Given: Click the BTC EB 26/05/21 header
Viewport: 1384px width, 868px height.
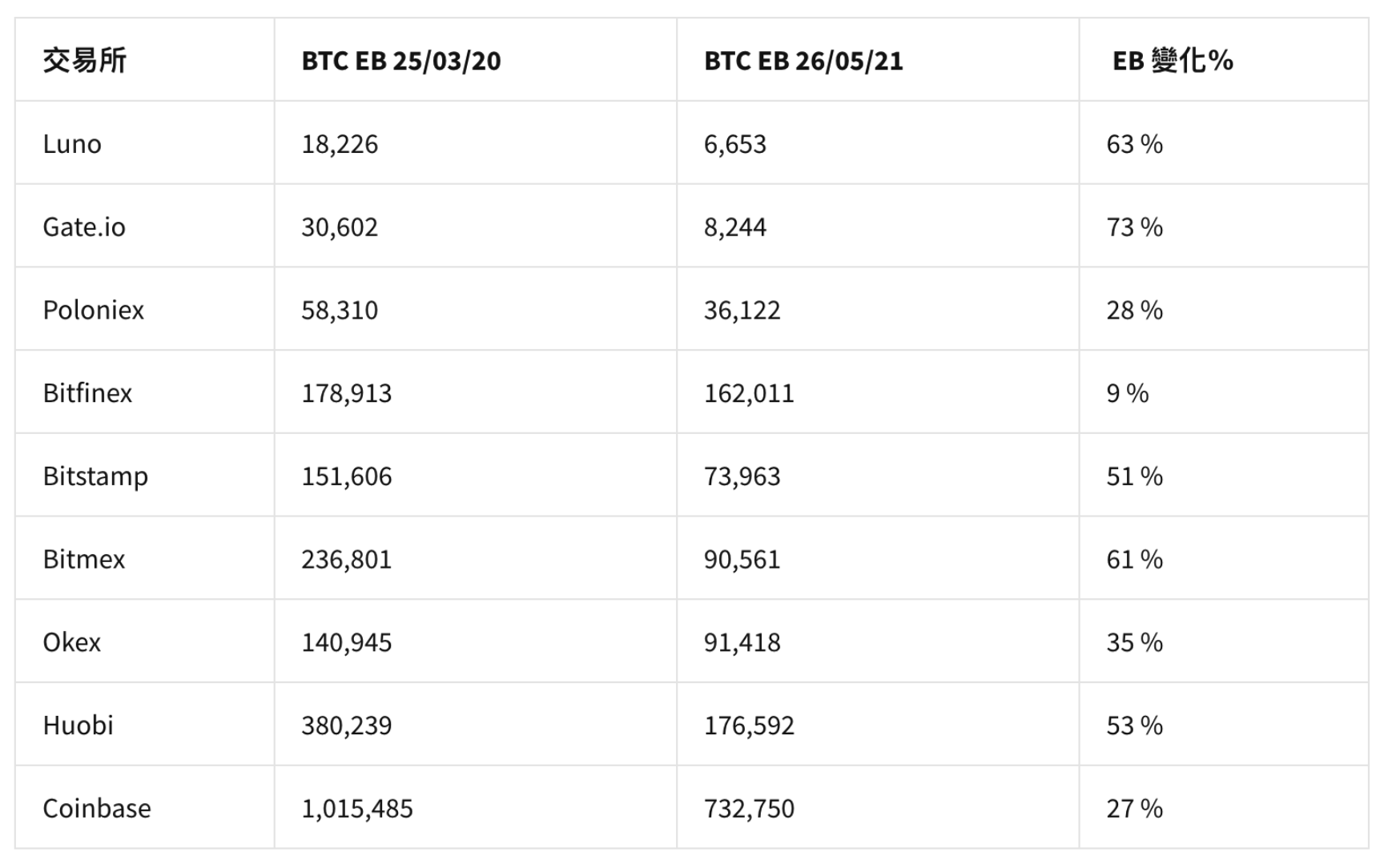Looking at the screenshot, I should [x=803, y=61].
